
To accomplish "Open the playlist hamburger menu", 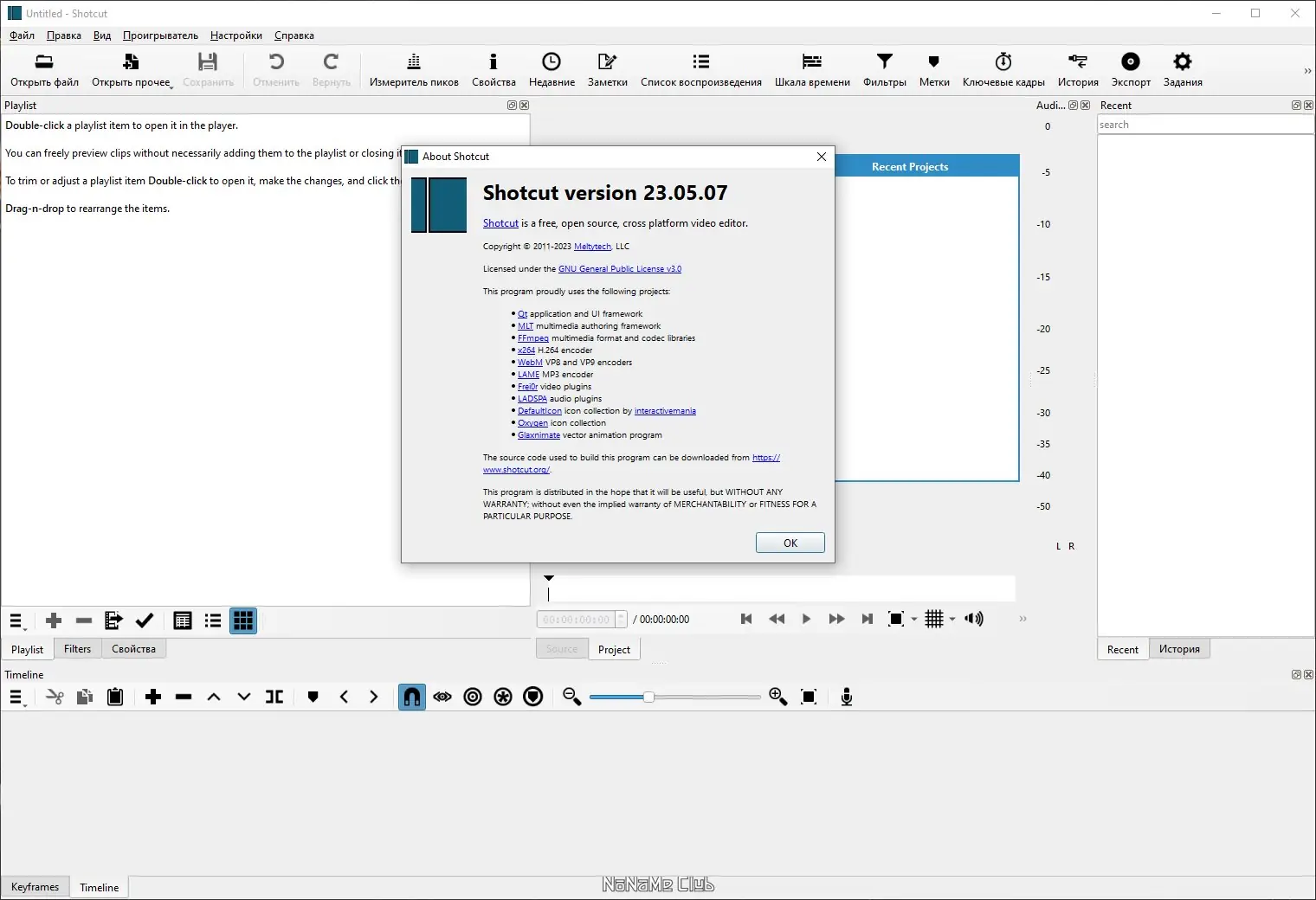I will 16,621.
